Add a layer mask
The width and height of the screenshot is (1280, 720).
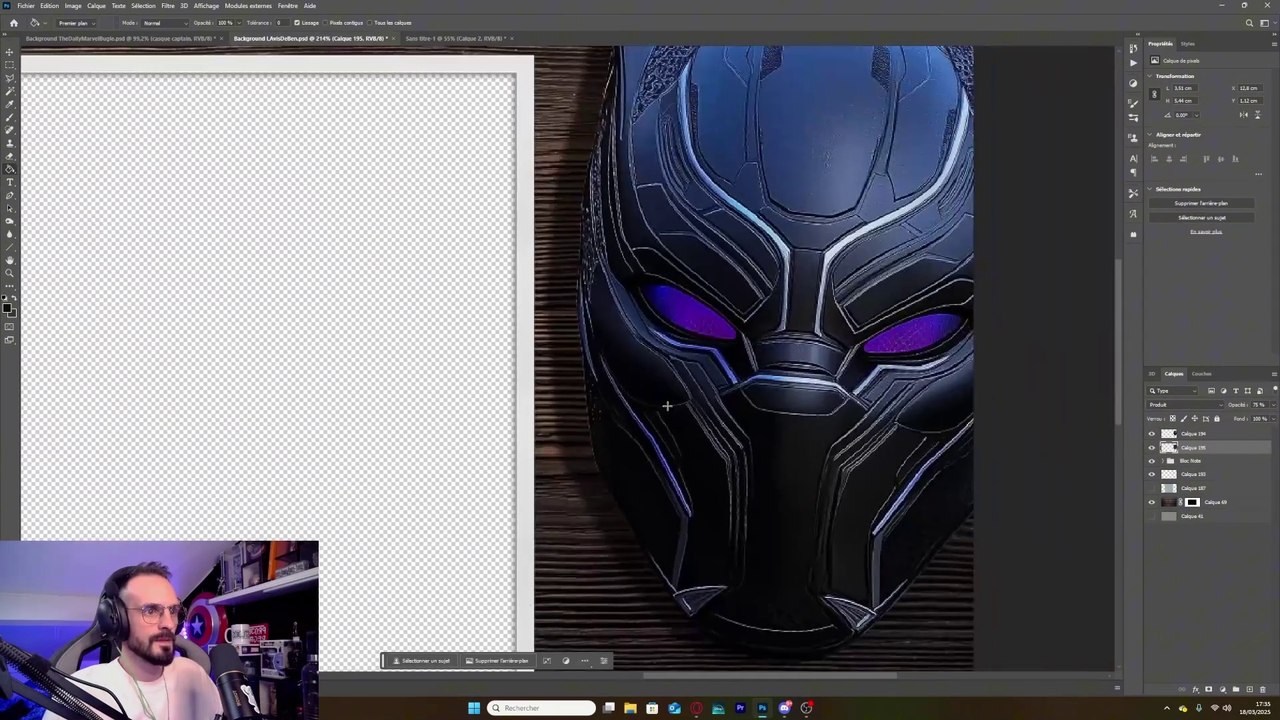tap(1209, 689)
